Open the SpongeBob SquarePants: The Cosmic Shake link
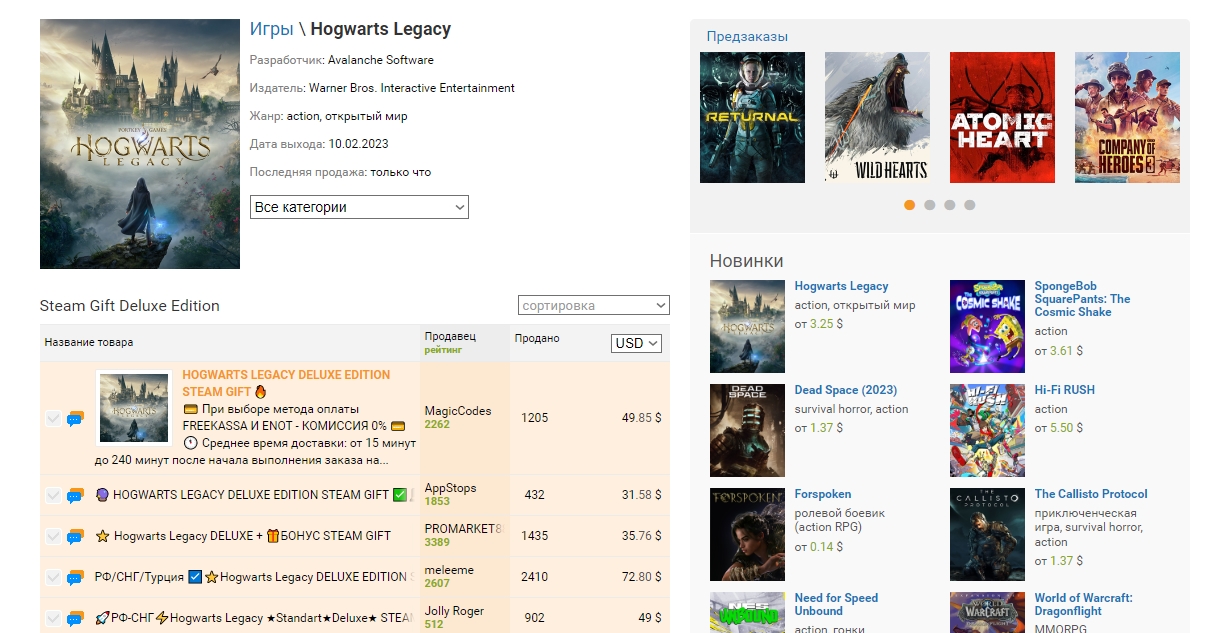Viewport: 1210px width, 633px height. point(1082,299)
